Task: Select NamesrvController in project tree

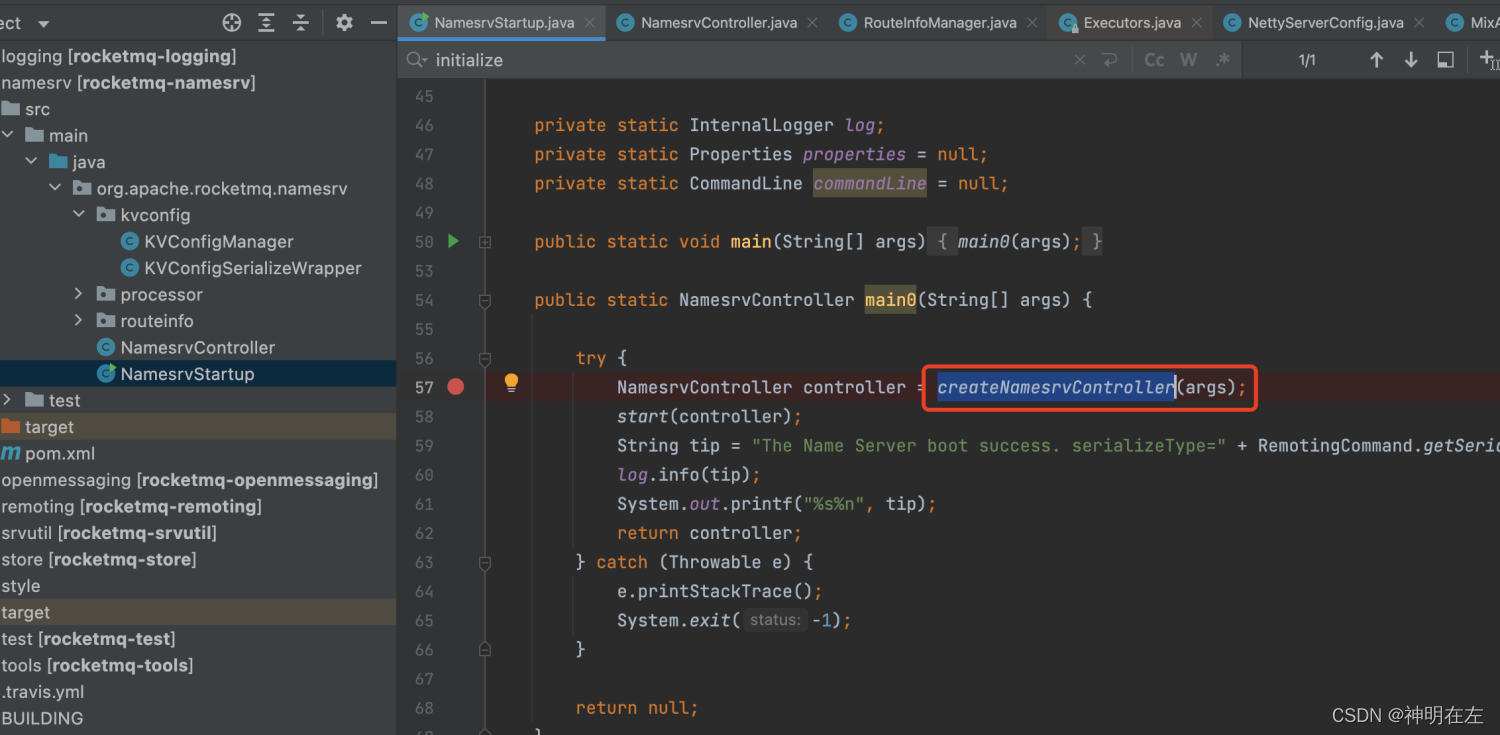Action: click(x=197, y=347)
